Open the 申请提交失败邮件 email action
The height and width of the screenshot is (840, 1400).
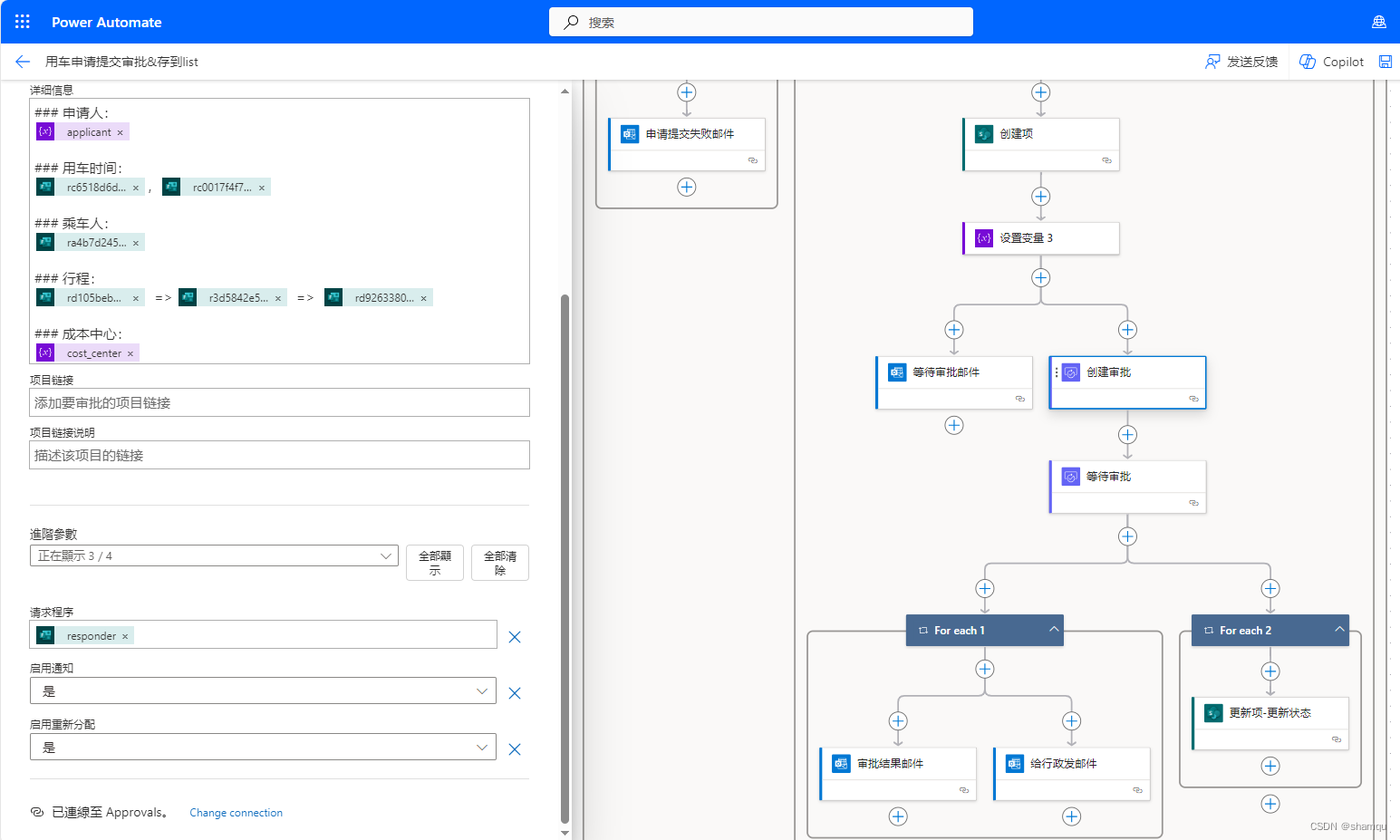(686, 133)
